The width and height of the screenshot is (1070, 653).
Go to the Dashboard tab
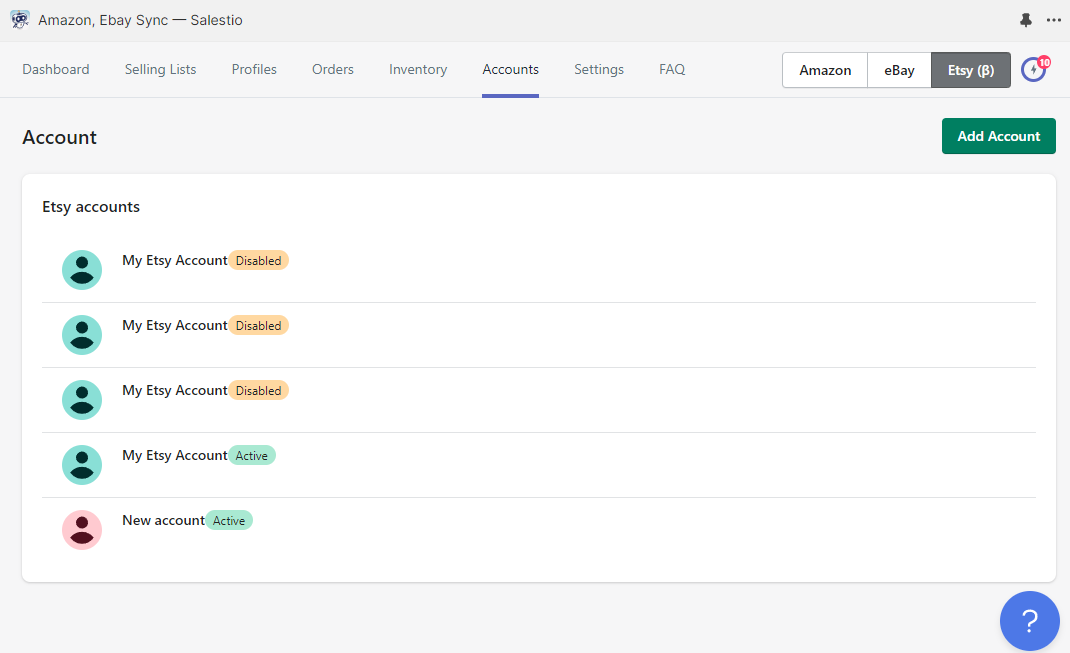(56, 70)
